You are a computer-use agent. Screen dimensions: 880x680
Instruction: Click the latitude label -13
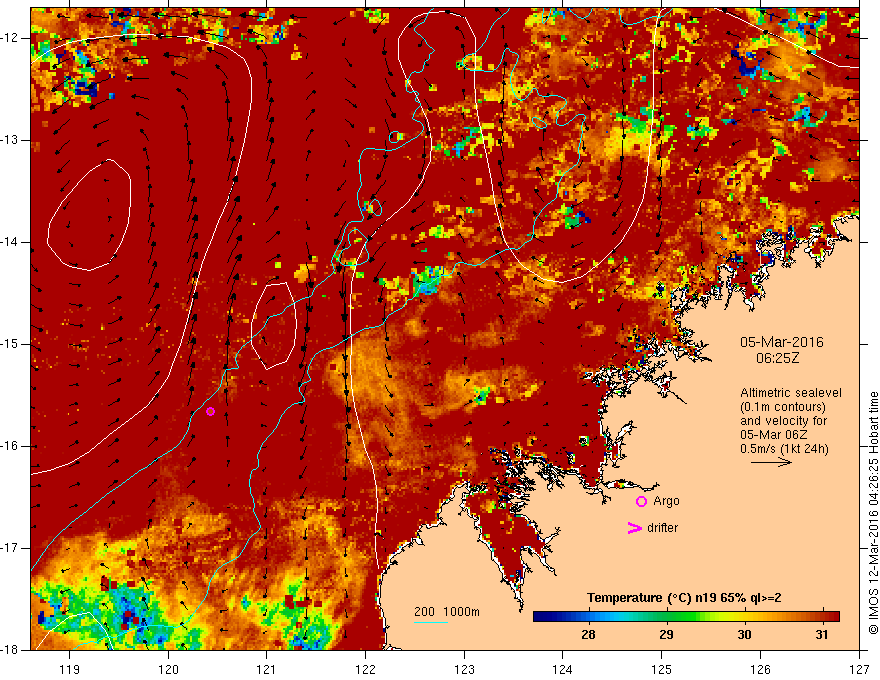[10, 140]
